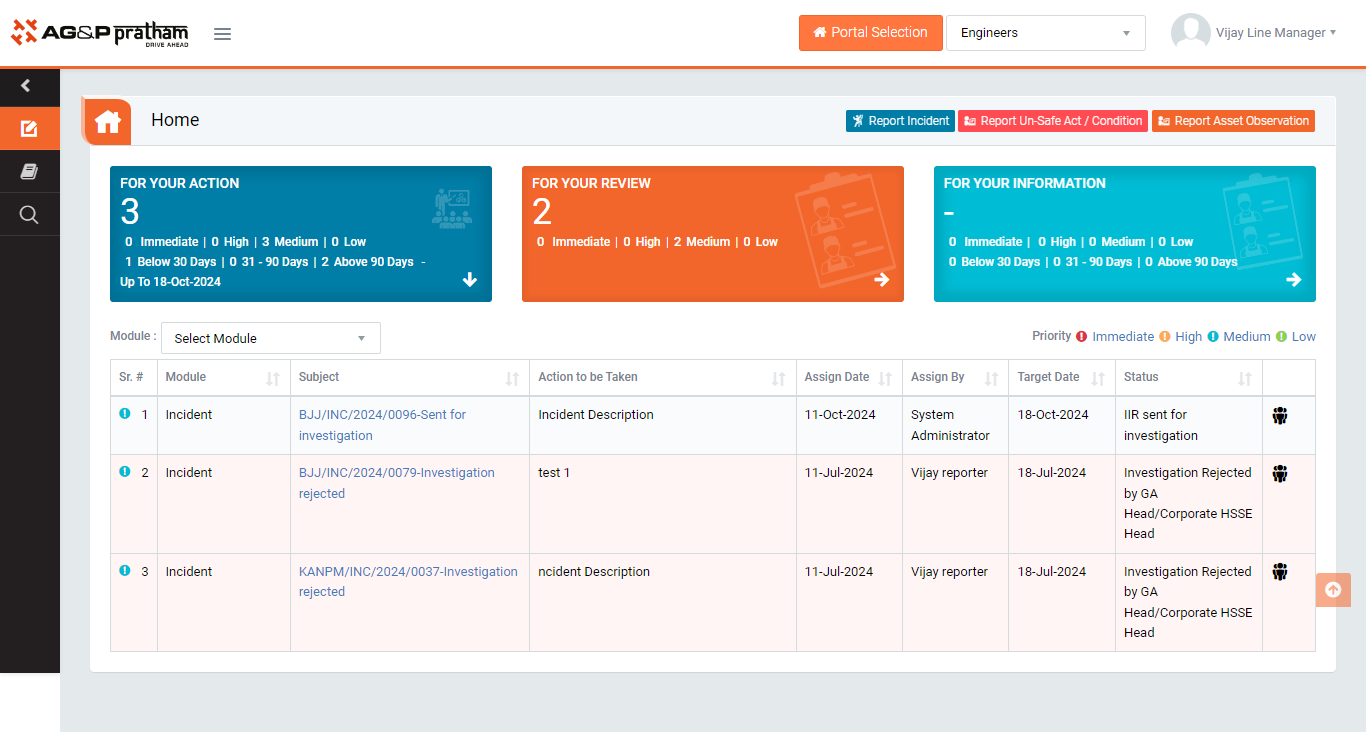Sort table by Target Date column

click(1097, 379)
